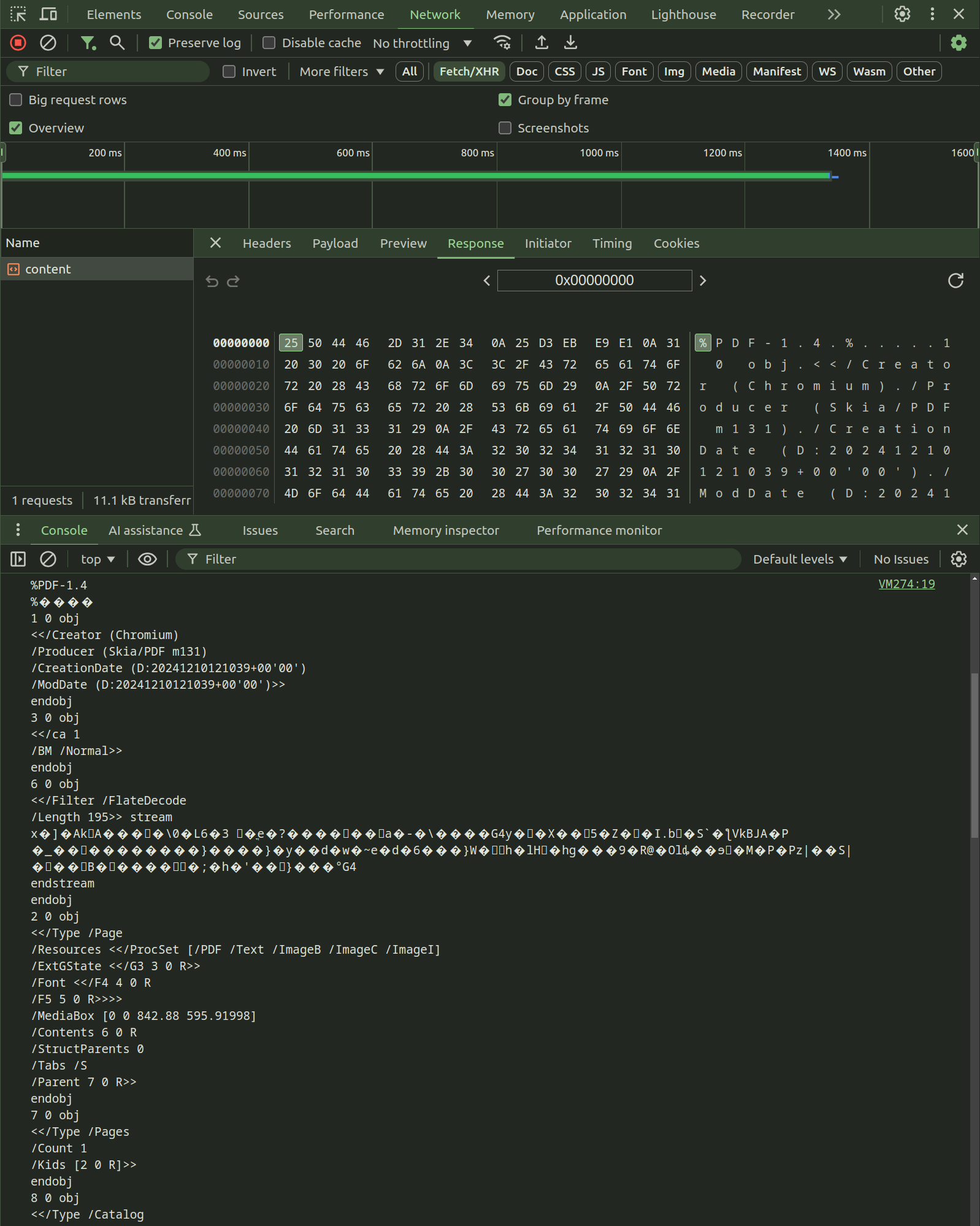Filter by Img request type
This screenshot has width=980, height=1226.
[x=674, y=72]
